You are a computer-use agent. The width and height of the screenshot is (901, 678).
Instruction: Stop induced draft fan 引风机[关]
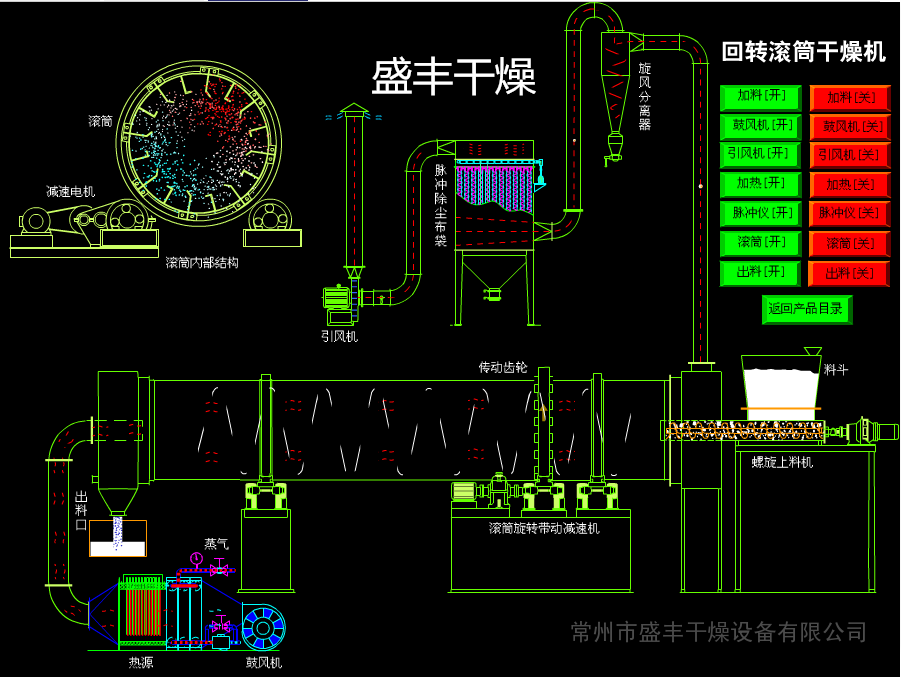[x=849, y=156]
